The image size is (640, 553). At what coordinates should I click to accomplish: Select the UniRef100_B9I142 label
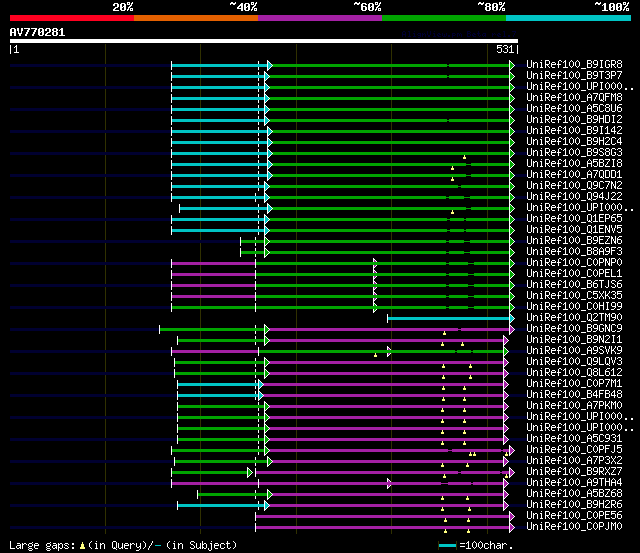574,131
